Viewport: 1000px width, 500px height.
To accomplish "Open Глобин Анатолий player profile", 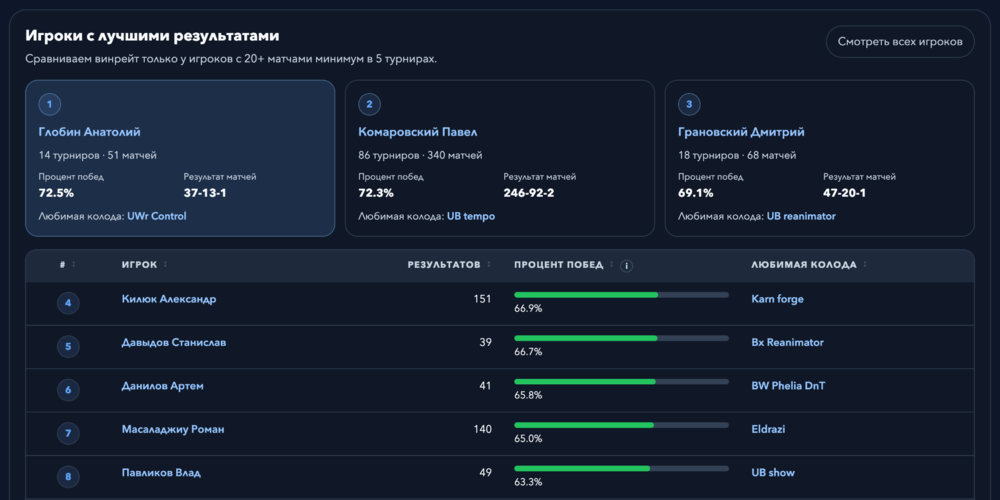I will pyautogui.click(x=89, y=132).
